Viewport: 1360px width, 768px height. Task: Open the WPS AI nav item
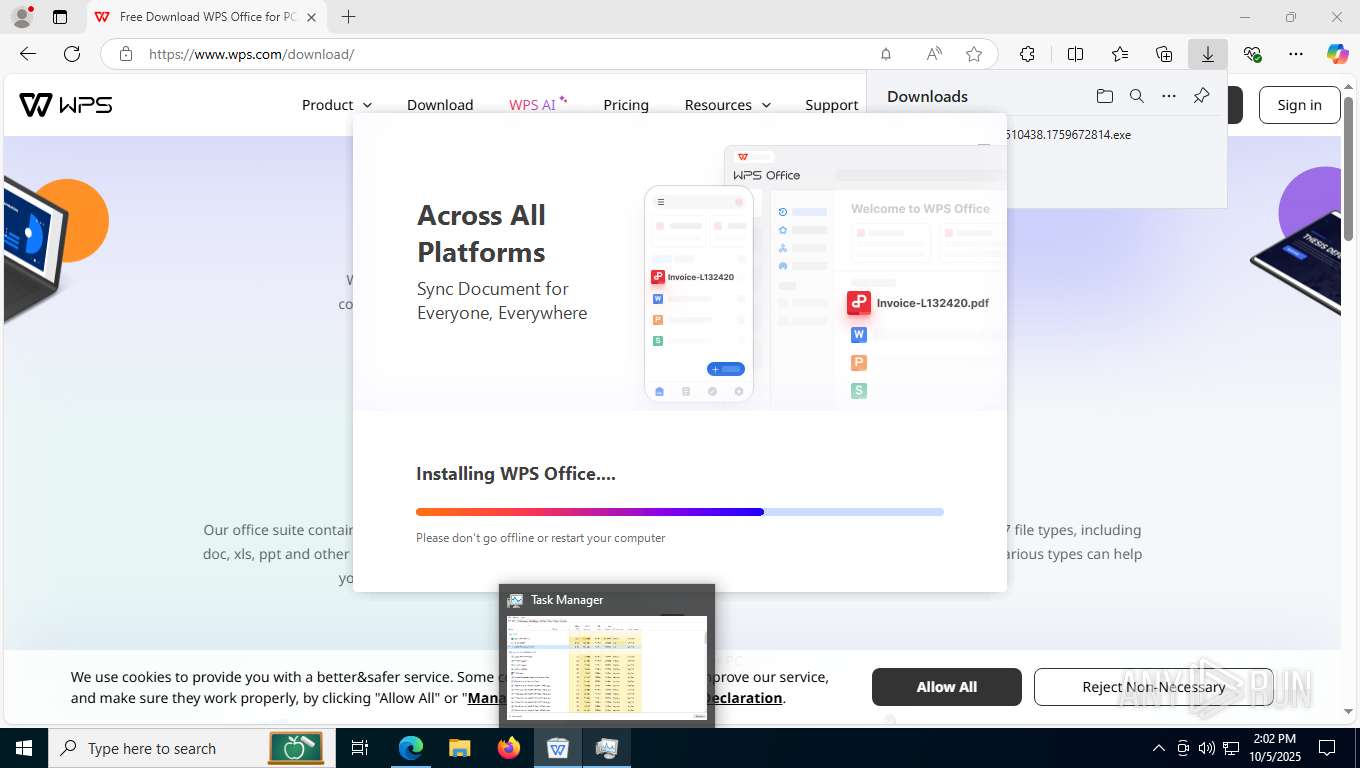click(538, 104)
